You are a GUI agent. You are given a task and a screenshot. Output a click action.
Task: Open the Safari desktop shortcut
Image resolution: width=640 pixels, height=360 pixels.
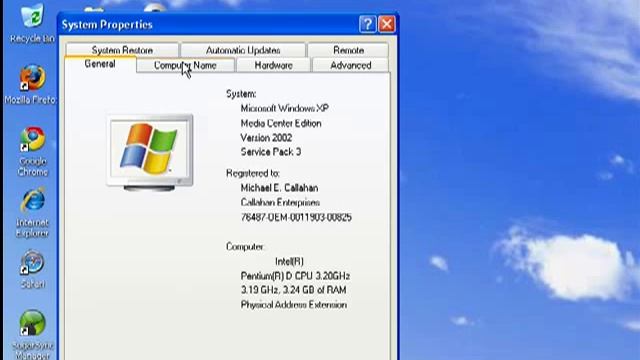point(32,269)
